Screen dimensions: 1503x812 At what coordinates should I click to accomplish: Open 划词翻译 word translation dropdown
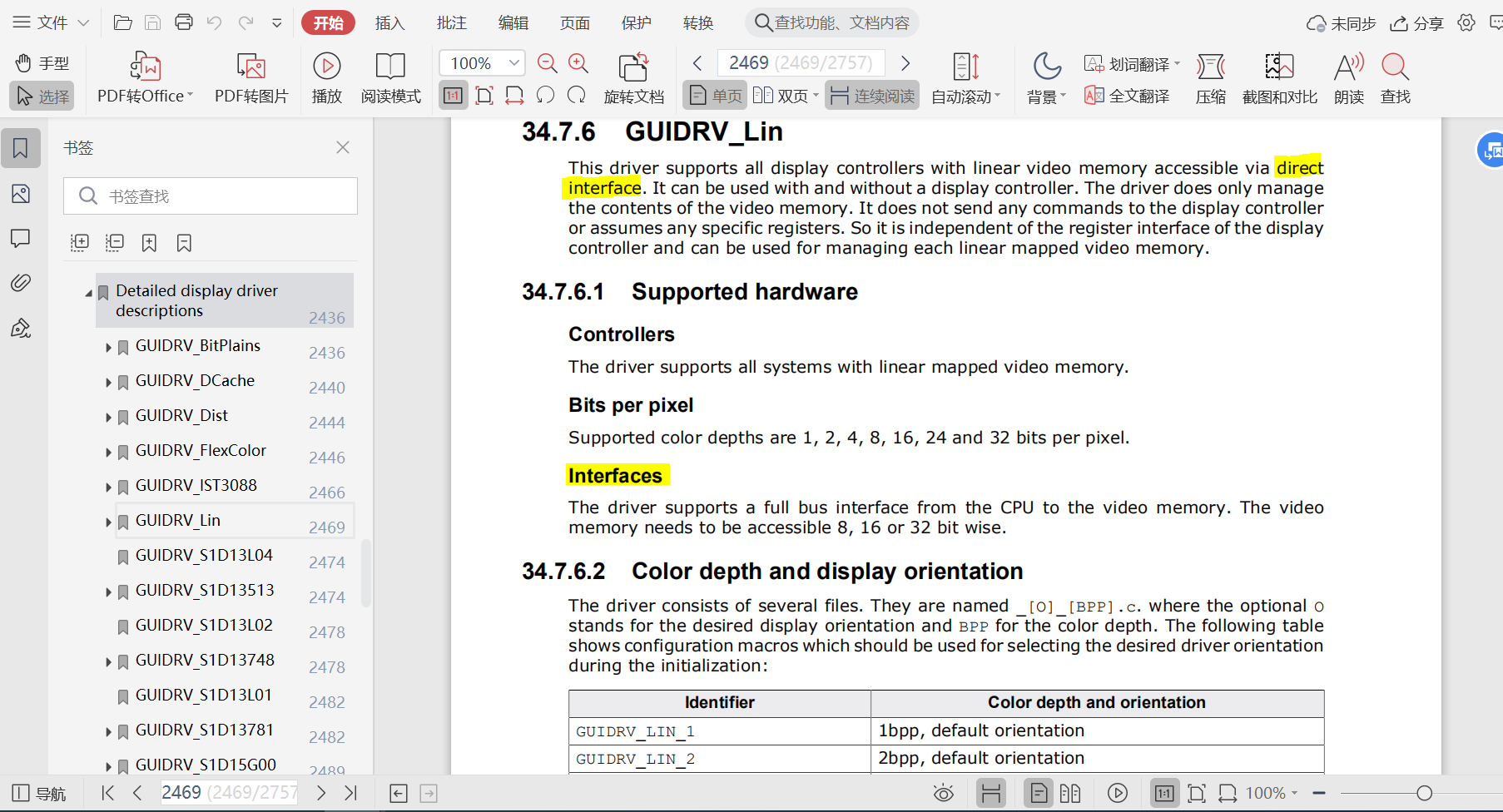click(1132, 63)
